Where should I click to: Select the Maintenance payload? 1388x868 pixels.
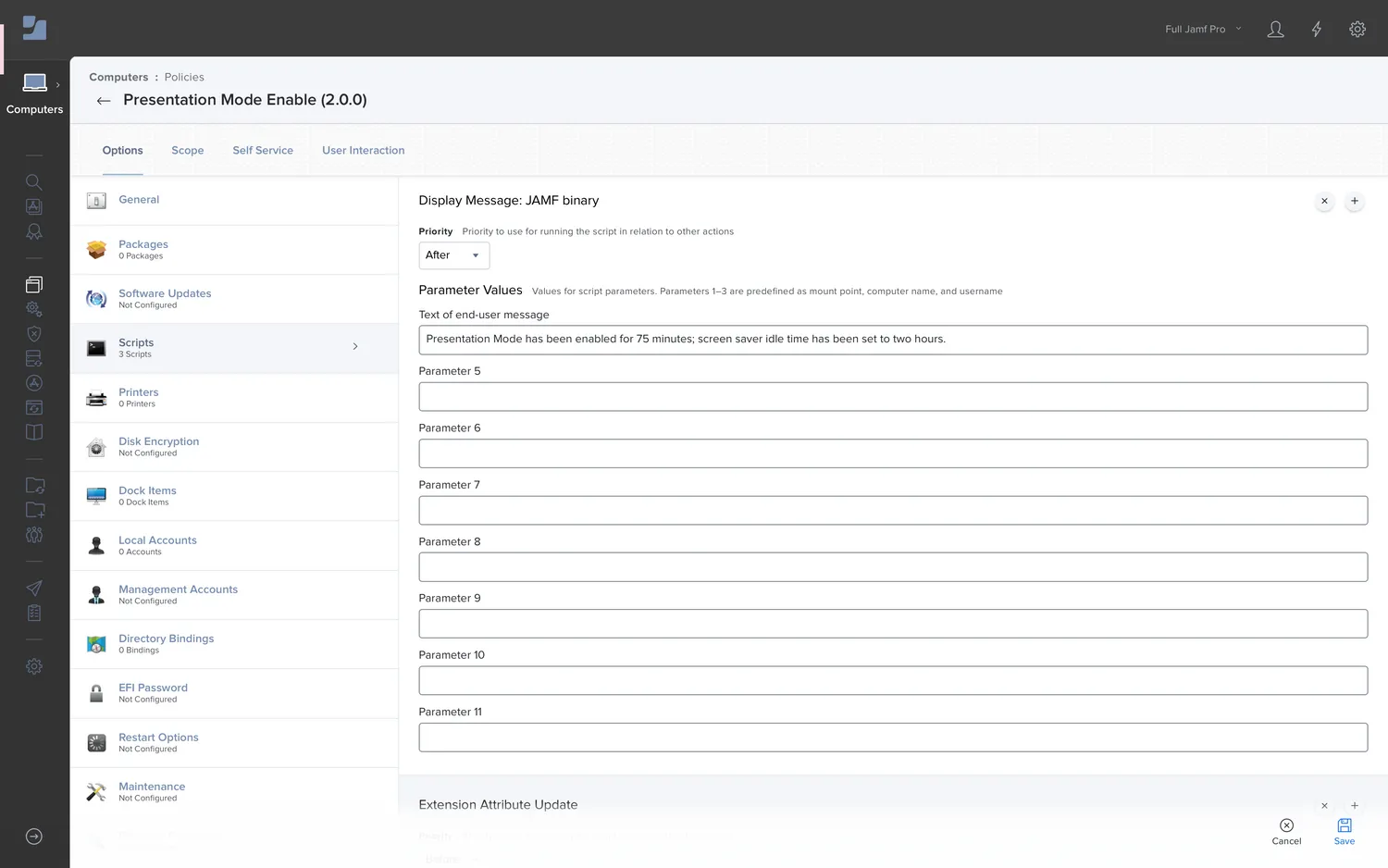pos(234,792)
